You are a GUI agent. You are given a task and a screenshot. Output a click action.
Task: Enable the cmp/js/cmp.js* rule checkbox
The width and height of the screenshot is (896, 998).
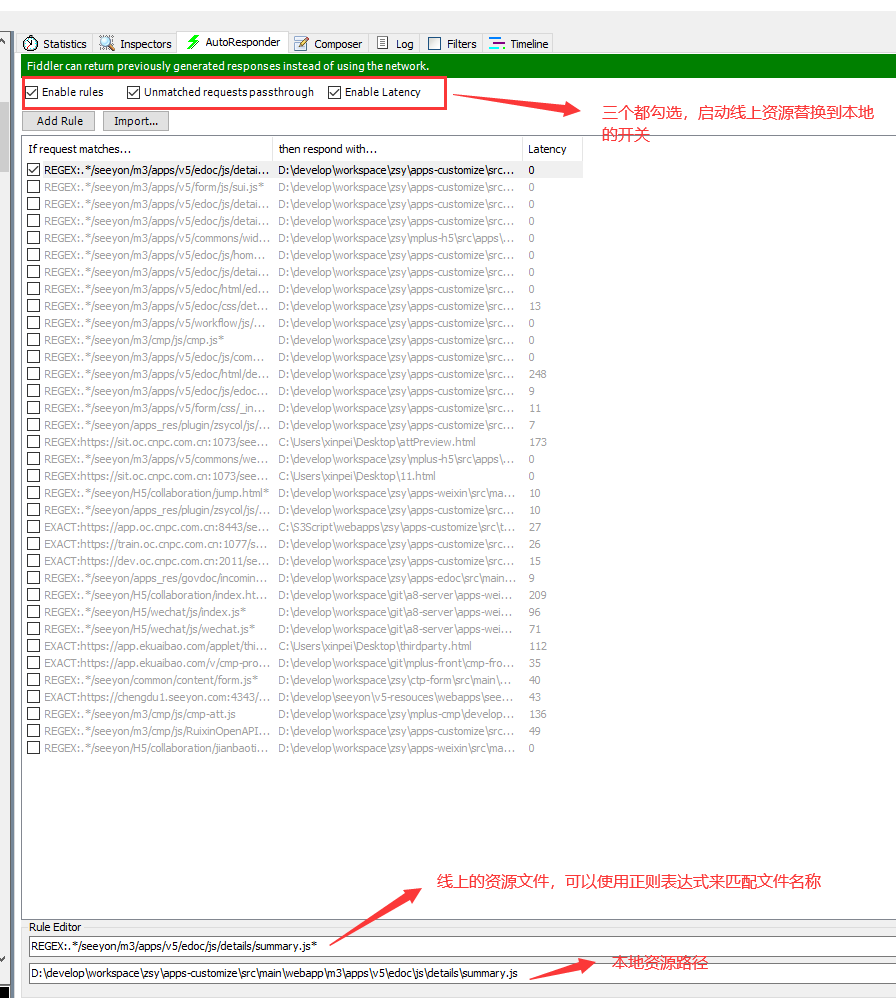tap(34, 340)
